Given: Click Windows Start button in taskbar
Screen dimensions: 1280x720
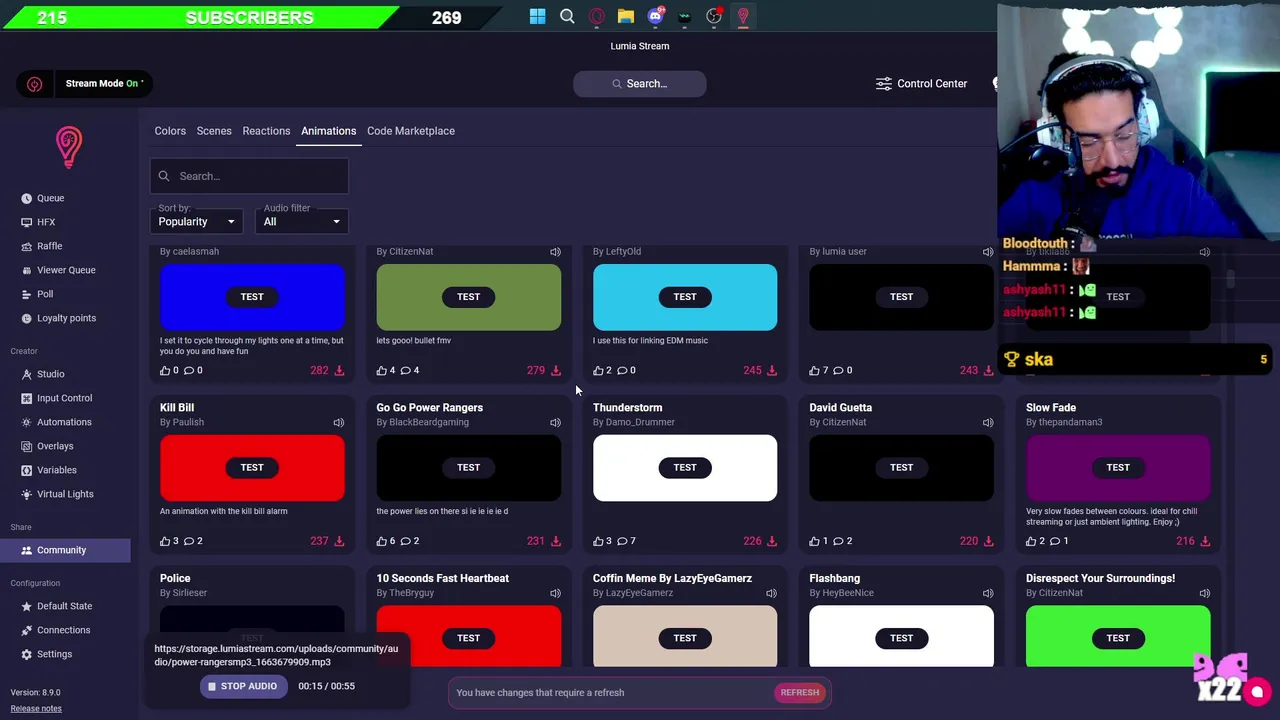Looking at the screenshot, I should click(x=538, y=16).
